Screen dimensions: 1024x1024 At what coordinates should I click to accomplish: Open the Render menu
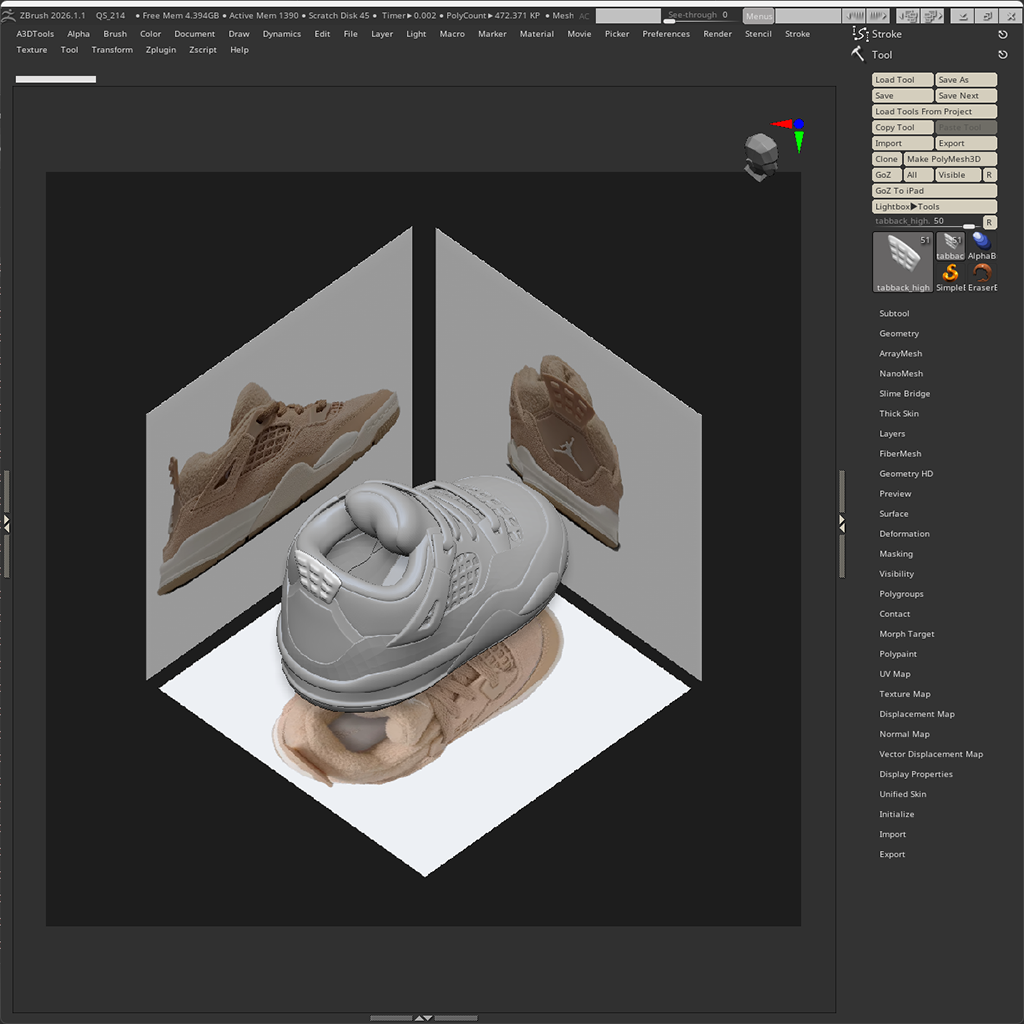pos(717,34)
